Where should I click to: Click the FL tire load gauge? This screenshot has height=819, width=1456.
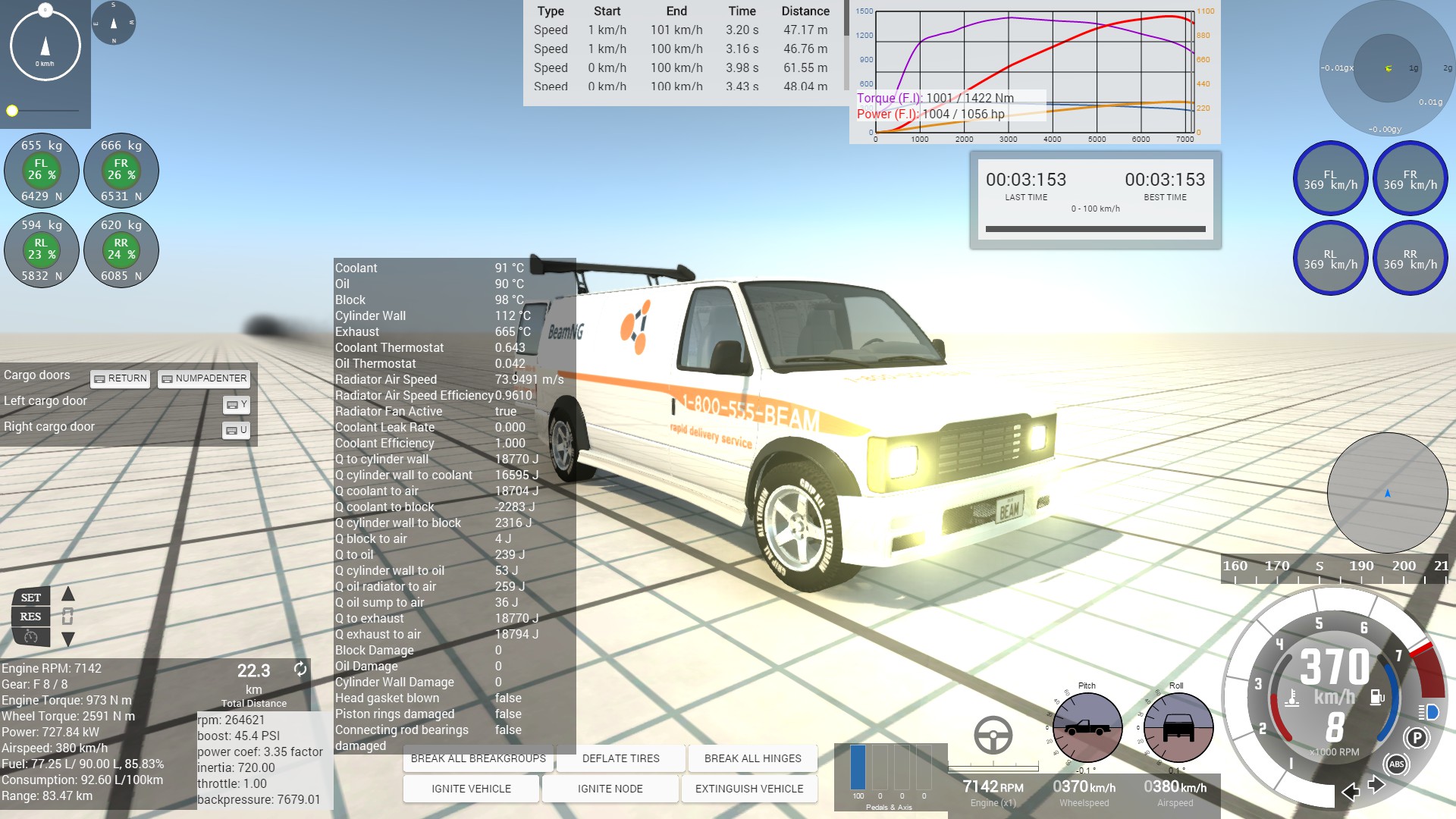point(42,171)
